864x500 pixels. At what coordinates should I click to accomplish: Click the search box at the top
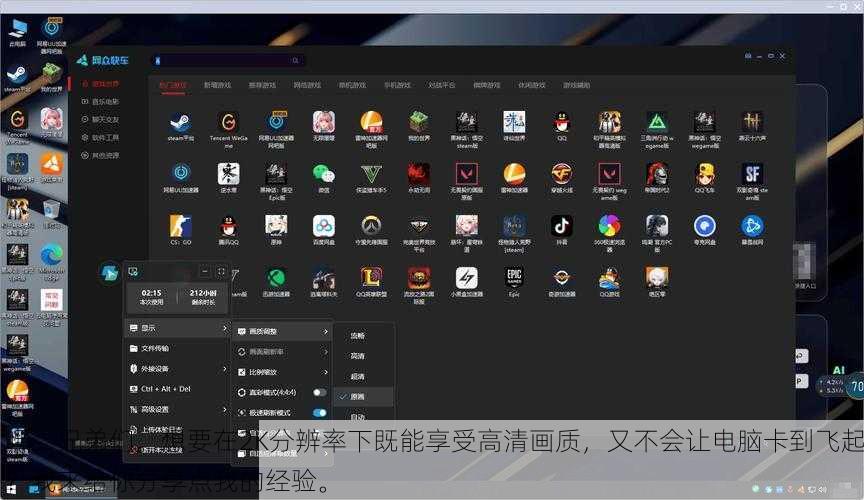pos(227,60)
